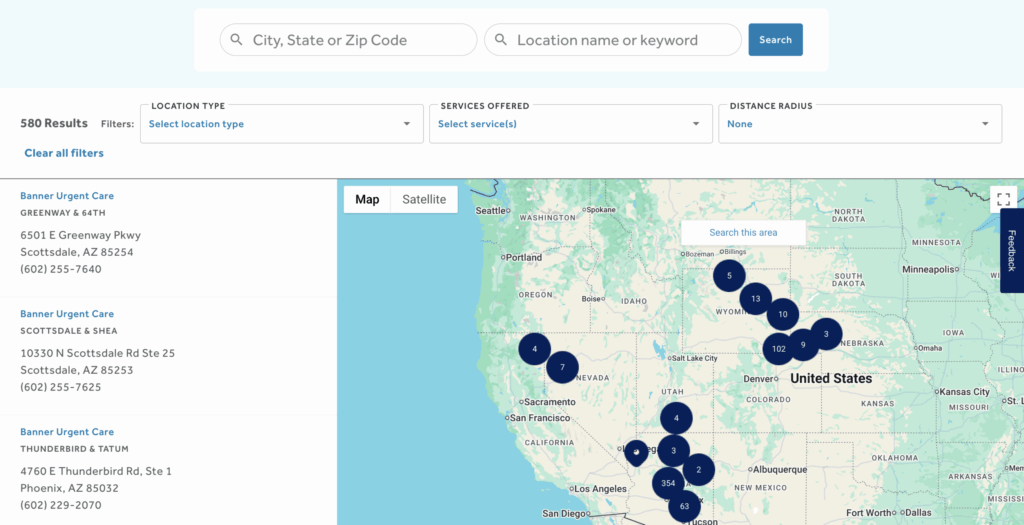Open the Location Type dropdown
This screenshot has width=1024, height=525.
[281, 124]
